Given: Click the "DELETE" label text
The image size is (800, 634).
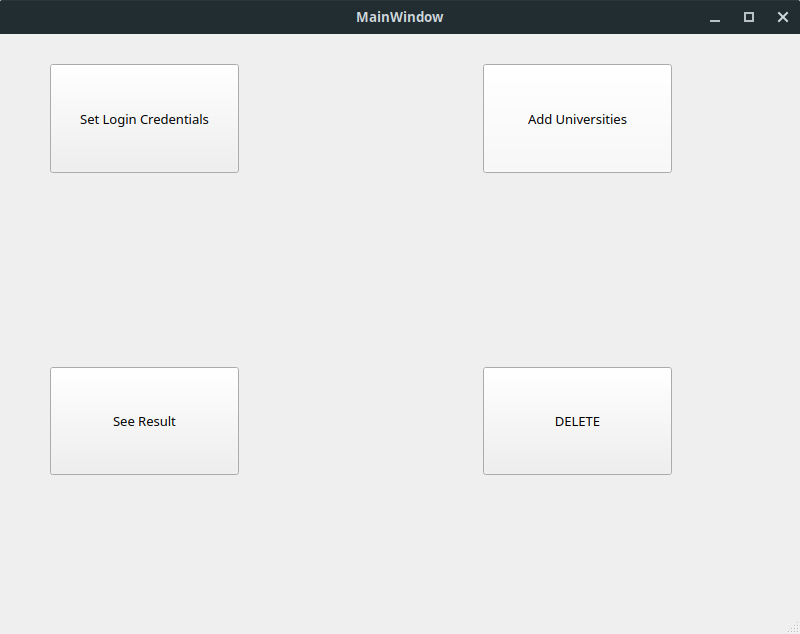Looking at the screenshot, I should point(577,421).
